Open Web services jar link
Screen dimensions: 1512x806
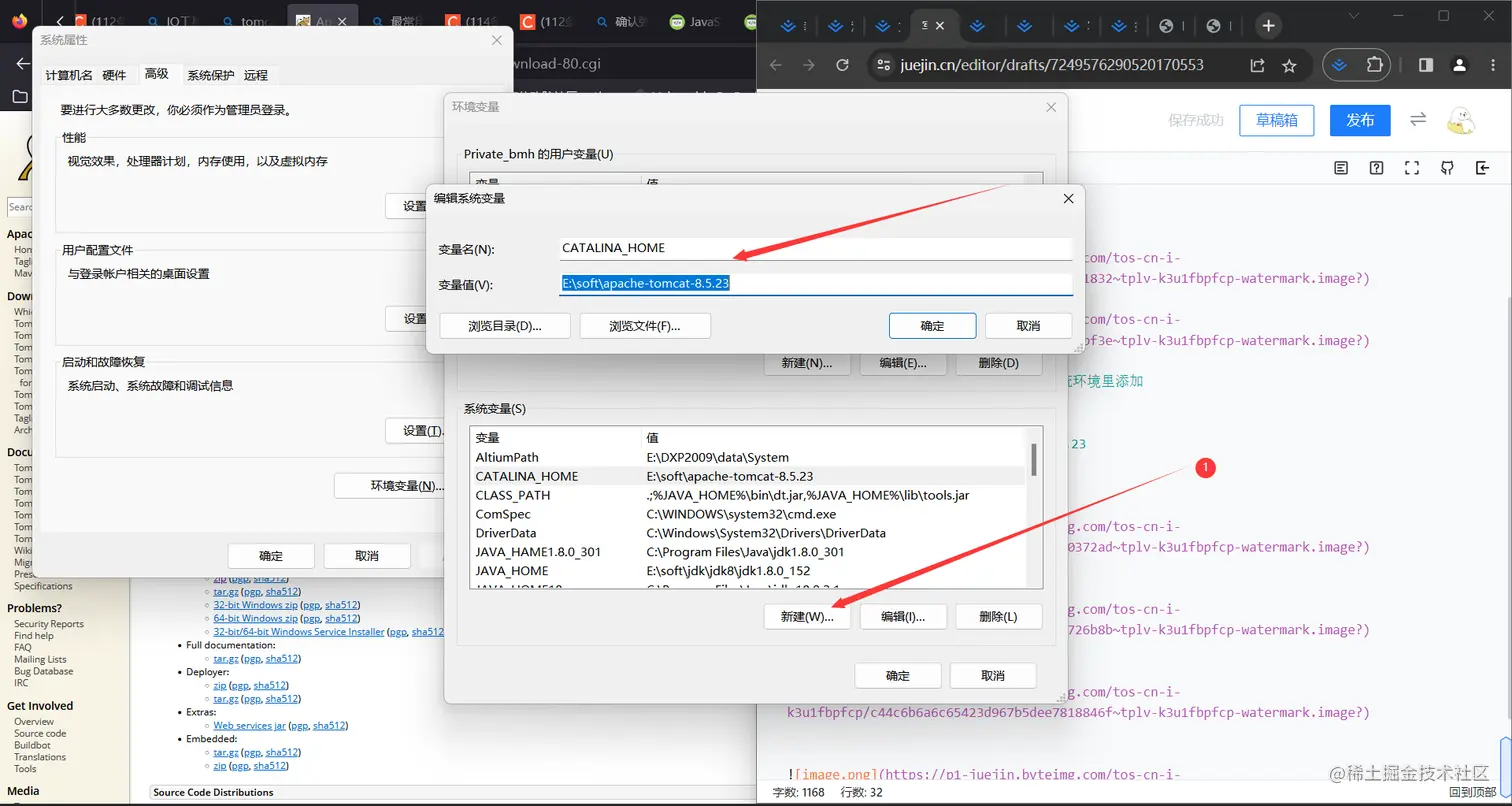(250, 725)
